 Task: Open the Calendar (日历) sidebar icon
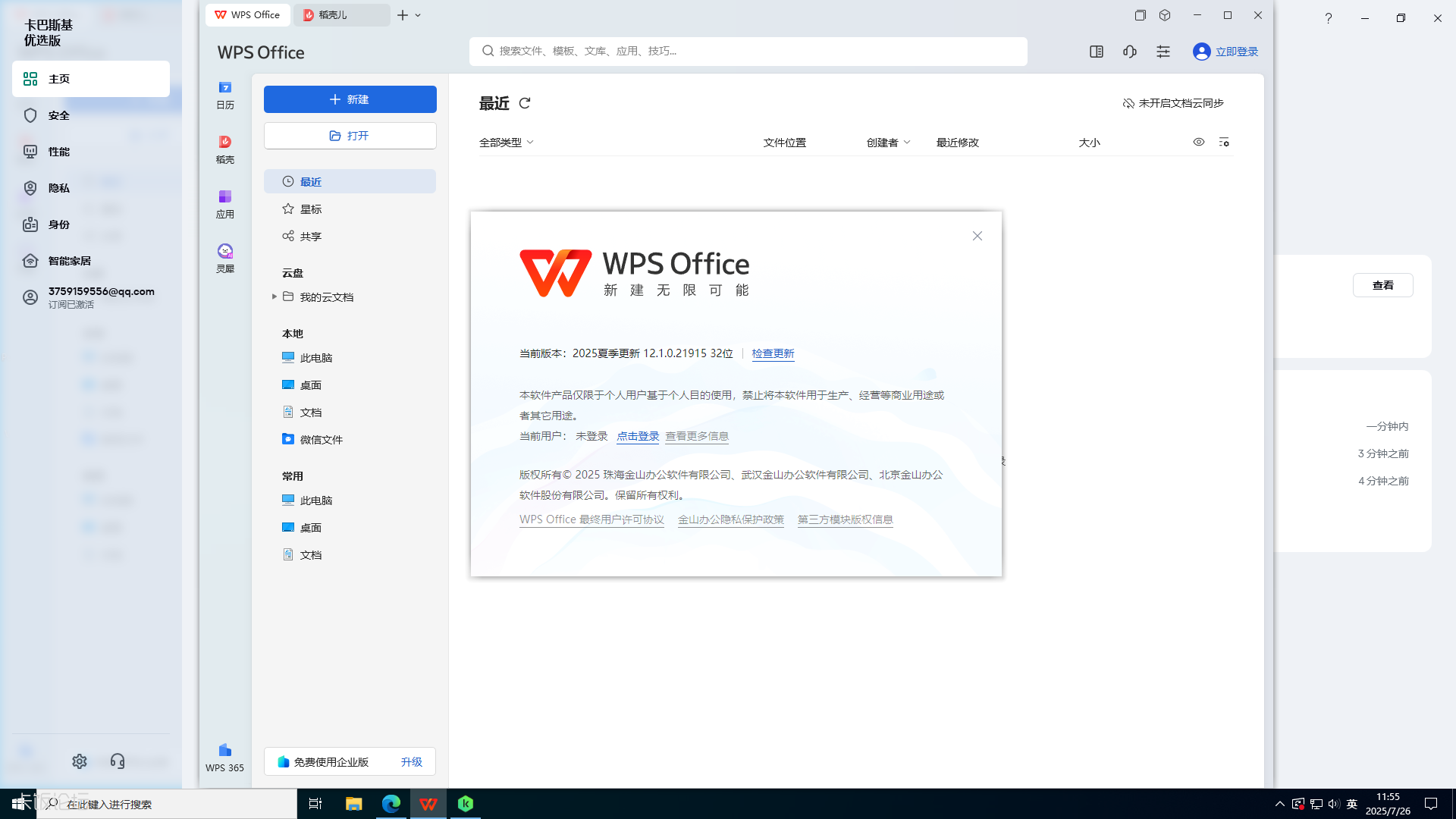225,95
